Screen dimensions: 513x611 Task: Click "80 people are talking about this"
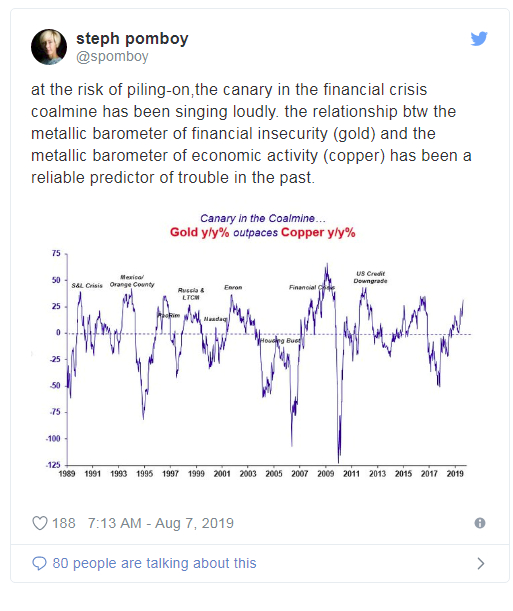pyautogui.click(x=154, y=563)
